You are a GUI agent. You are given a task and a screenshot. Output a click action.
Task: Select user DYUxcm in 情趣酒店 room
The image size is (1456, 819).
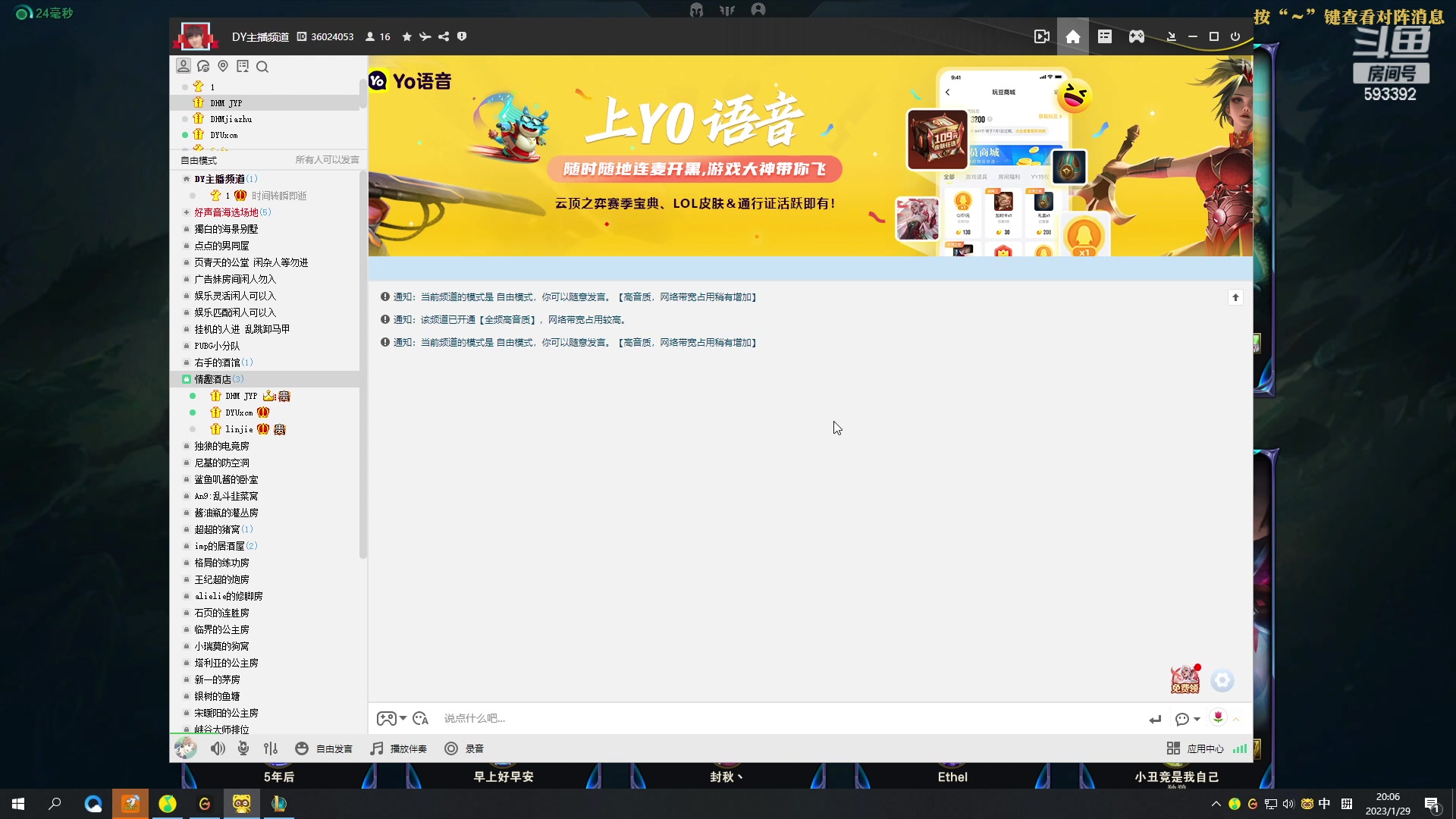239,413
